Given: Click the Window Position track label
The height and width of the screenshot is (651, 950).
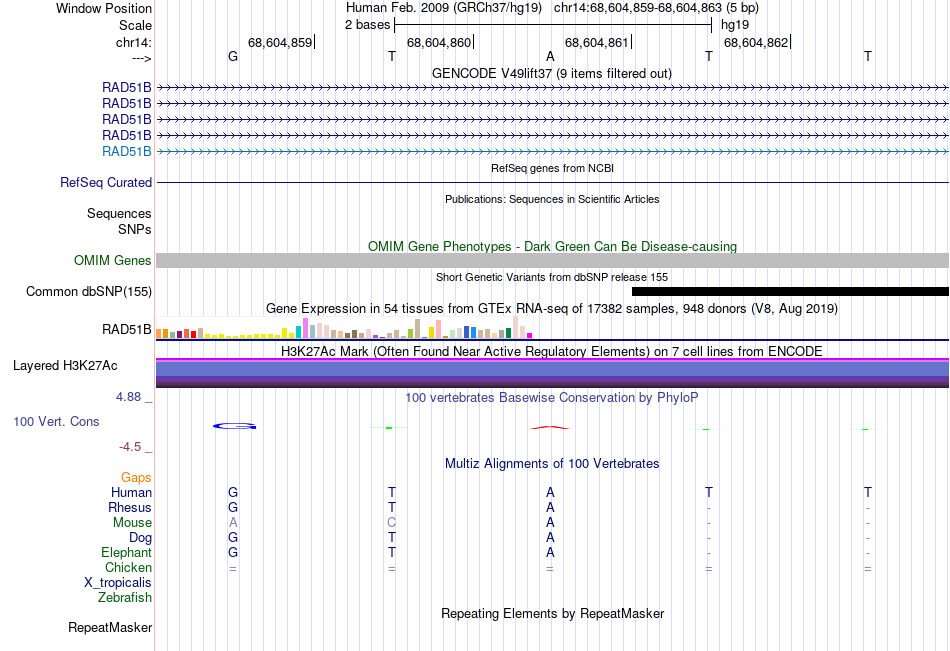Looking at the screenshot, I should click(104, 8).
